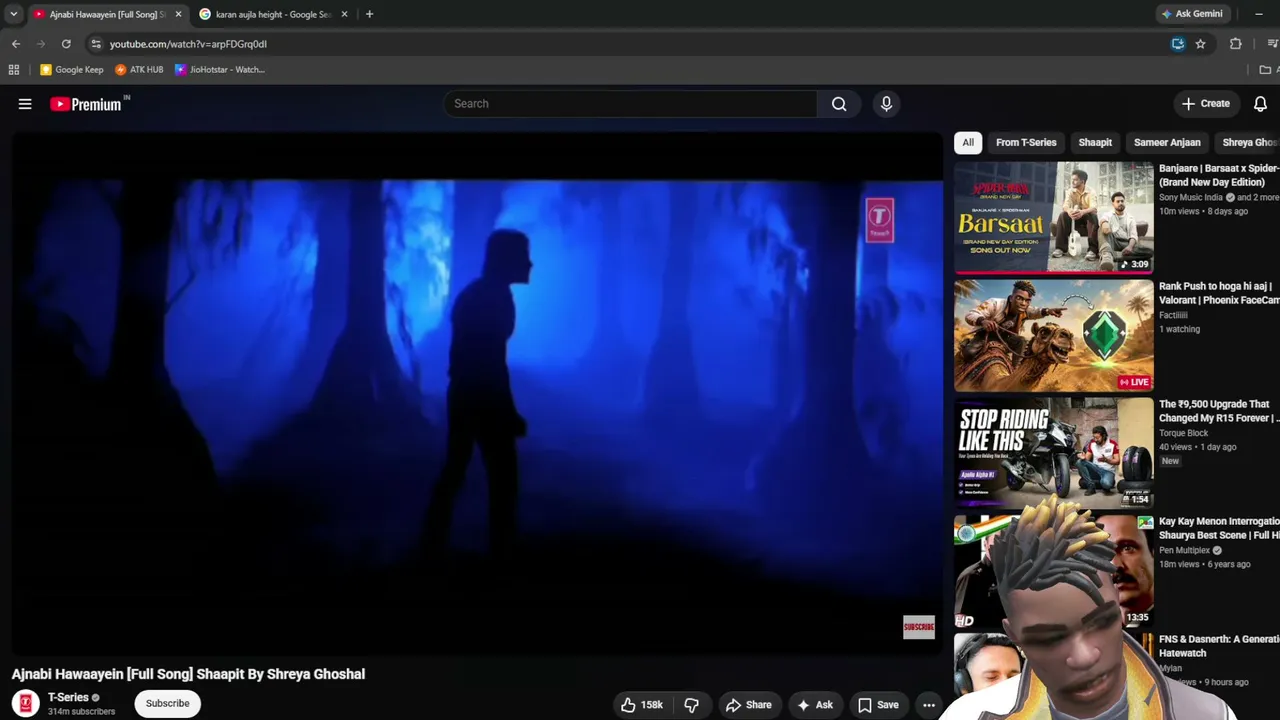Click the 314m subscribers text
Image resolution: width=1280 pixels, height=720 pixels.
[x=81, y=712]
